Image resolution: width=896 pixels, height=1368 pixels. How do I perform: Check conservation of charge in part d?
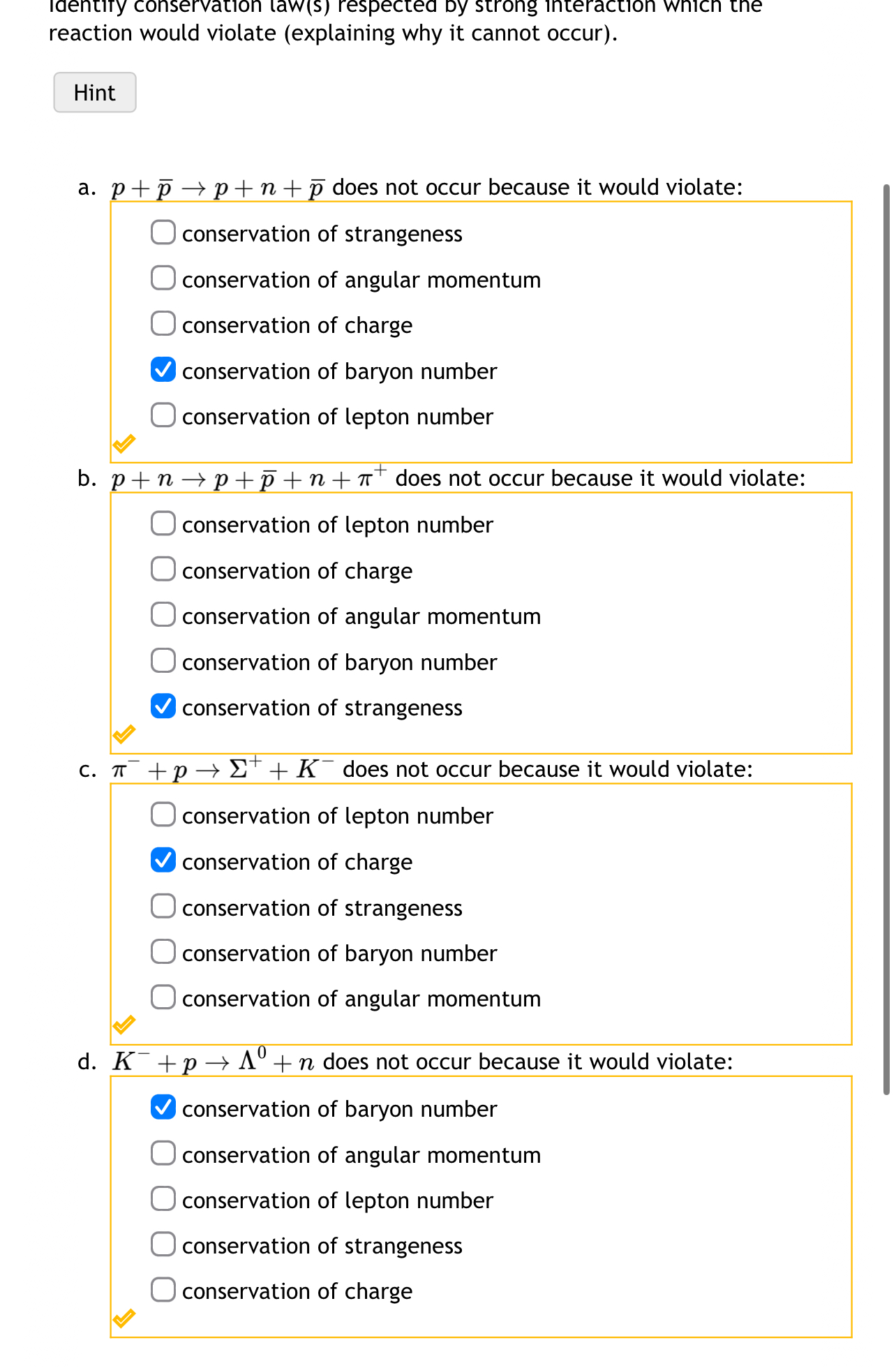[163, 1290]
